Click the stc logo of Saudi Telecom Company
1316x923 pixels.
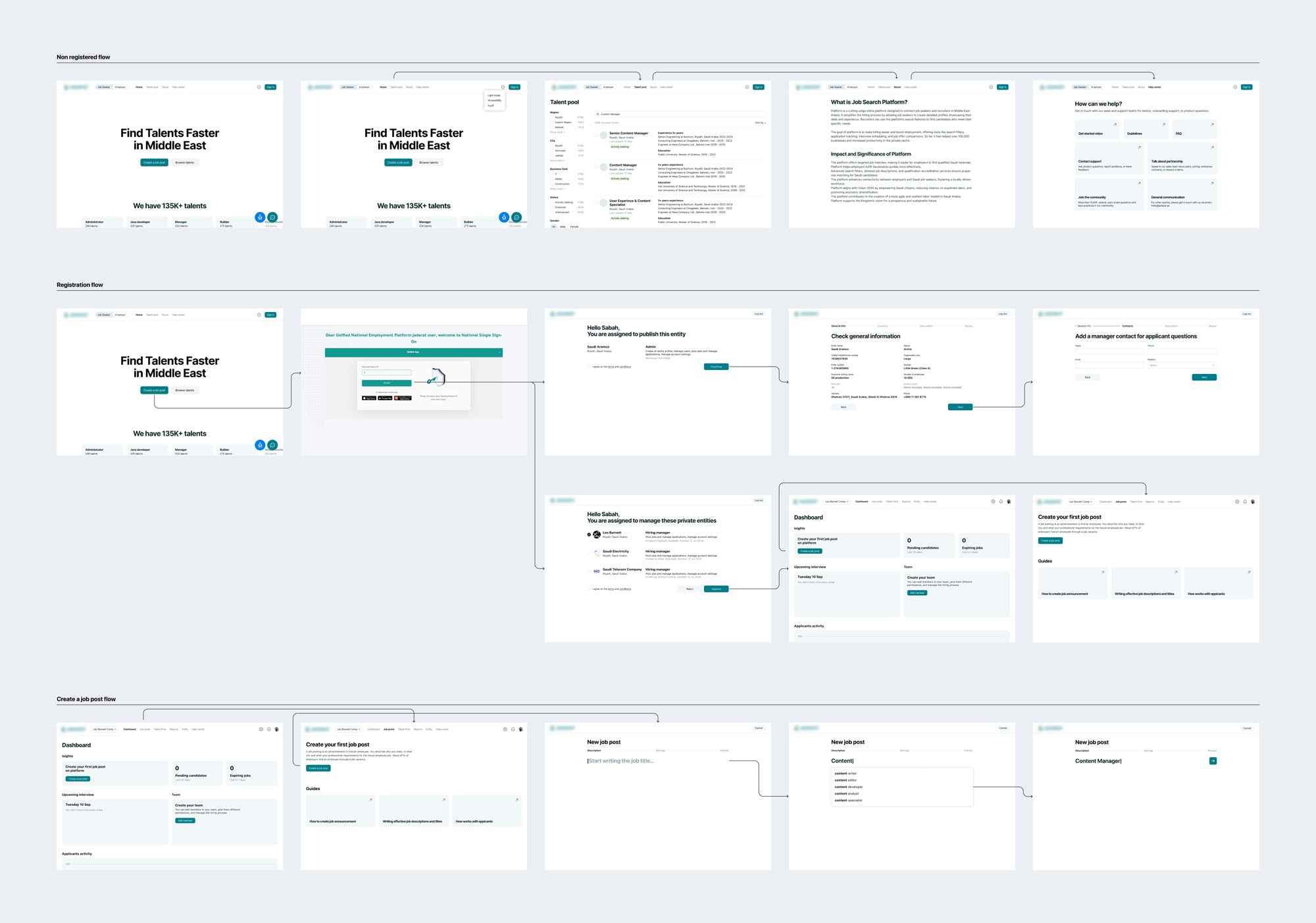[596, 571]
